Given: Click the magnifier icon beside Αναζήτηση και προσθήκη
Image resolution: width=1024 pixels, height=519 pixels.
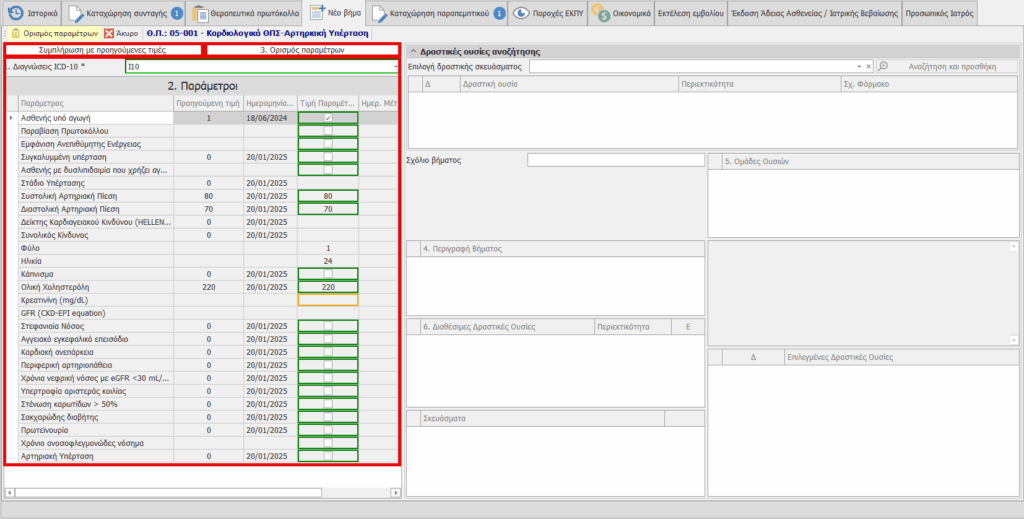Looking at the screenshot, I should click(883, 66).
